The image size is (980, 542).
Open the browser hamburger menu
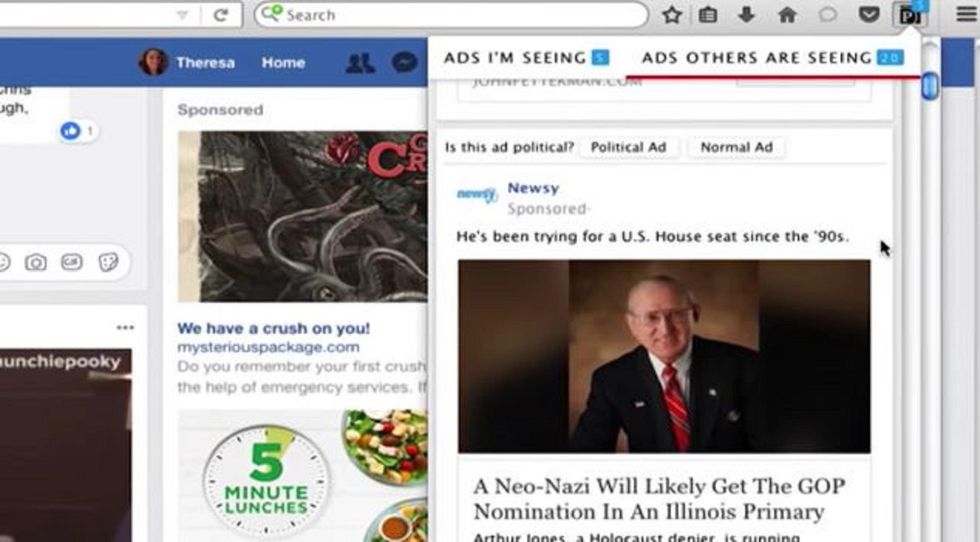point(966,14)
